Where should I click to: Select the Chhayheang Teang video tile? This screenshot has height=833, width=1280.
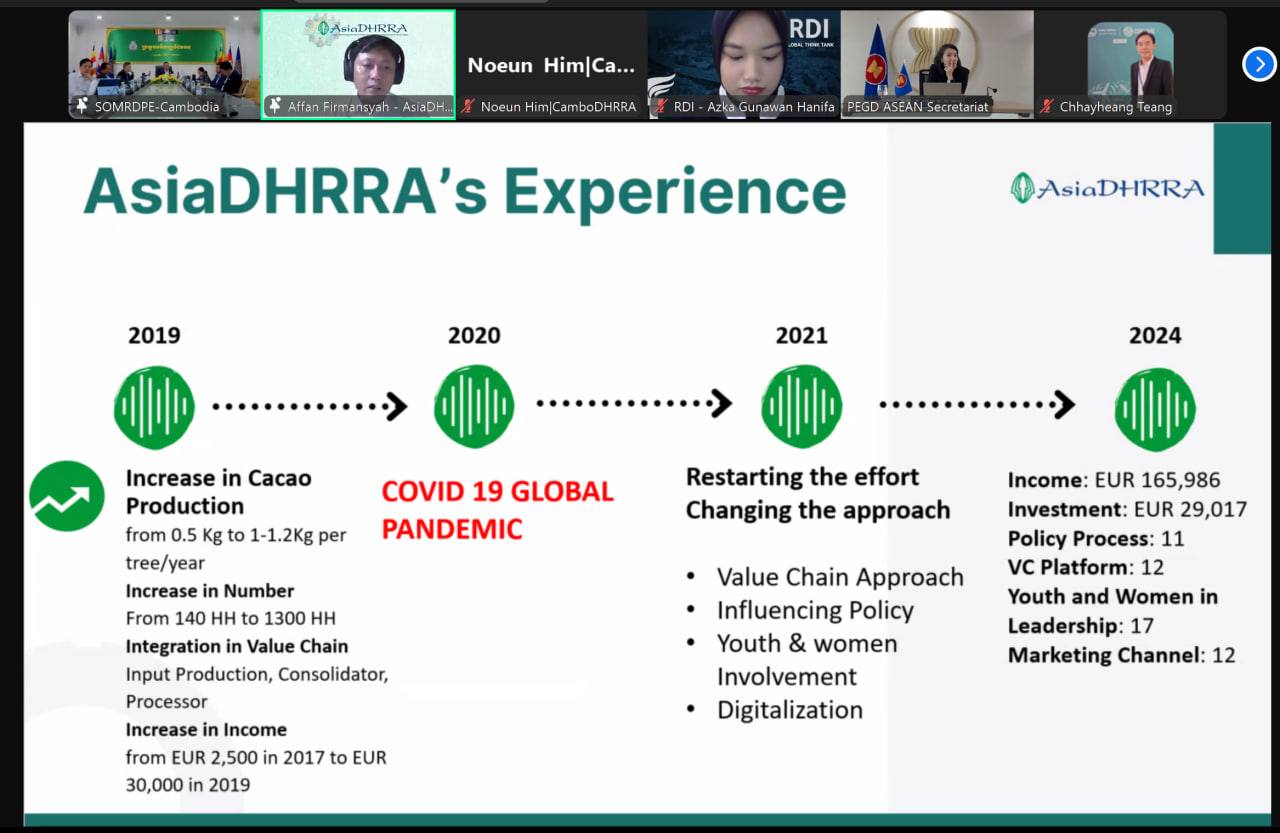[1130, 65]
